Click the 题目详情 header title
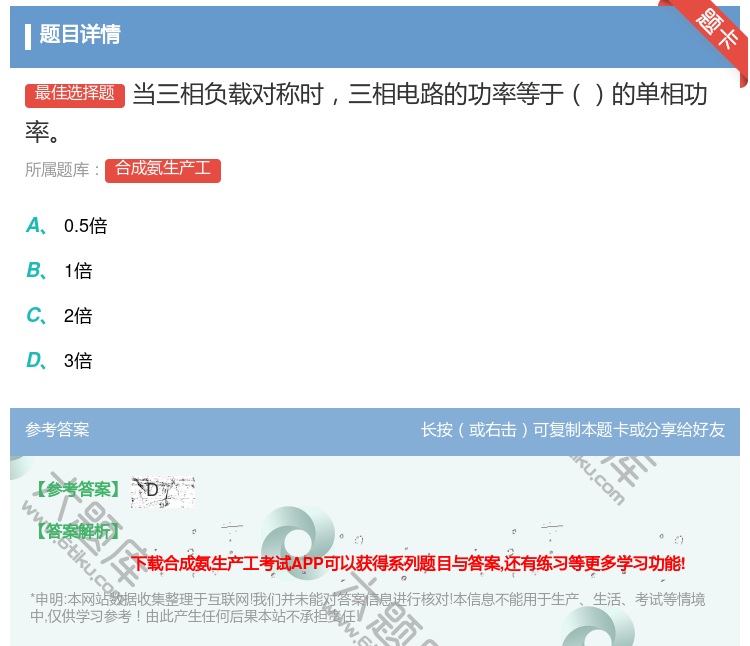The image size is (750, 646). click(x=80, y=35)
